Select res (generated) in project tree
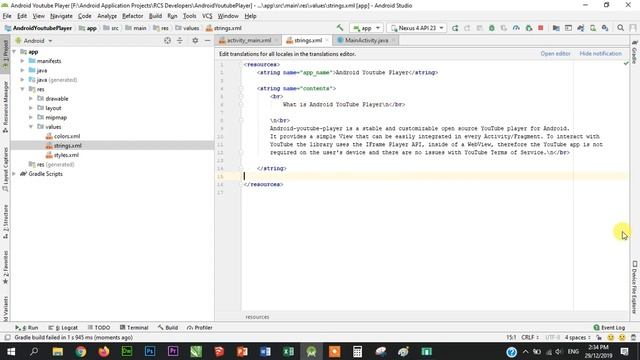640x360 pixels. (x=51, y=164)
